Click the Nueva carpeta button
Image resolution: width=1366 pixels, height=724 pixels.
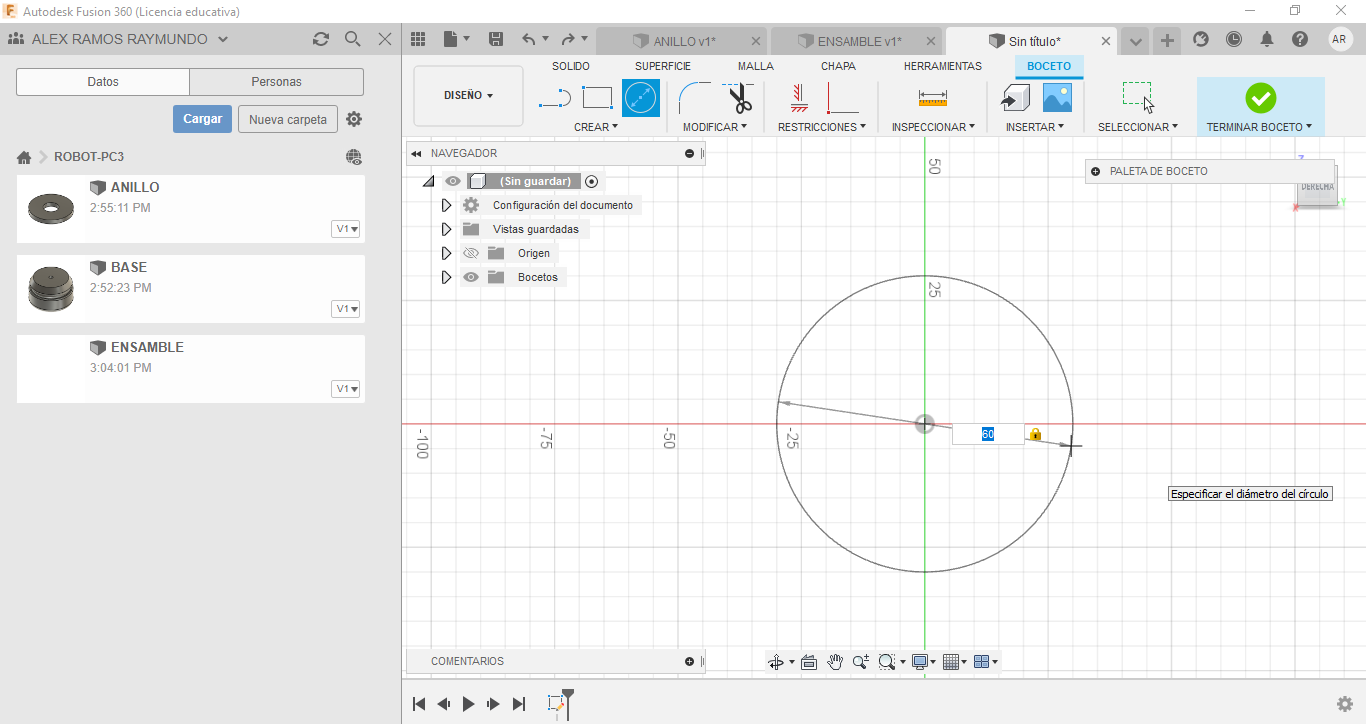(287, 119)
